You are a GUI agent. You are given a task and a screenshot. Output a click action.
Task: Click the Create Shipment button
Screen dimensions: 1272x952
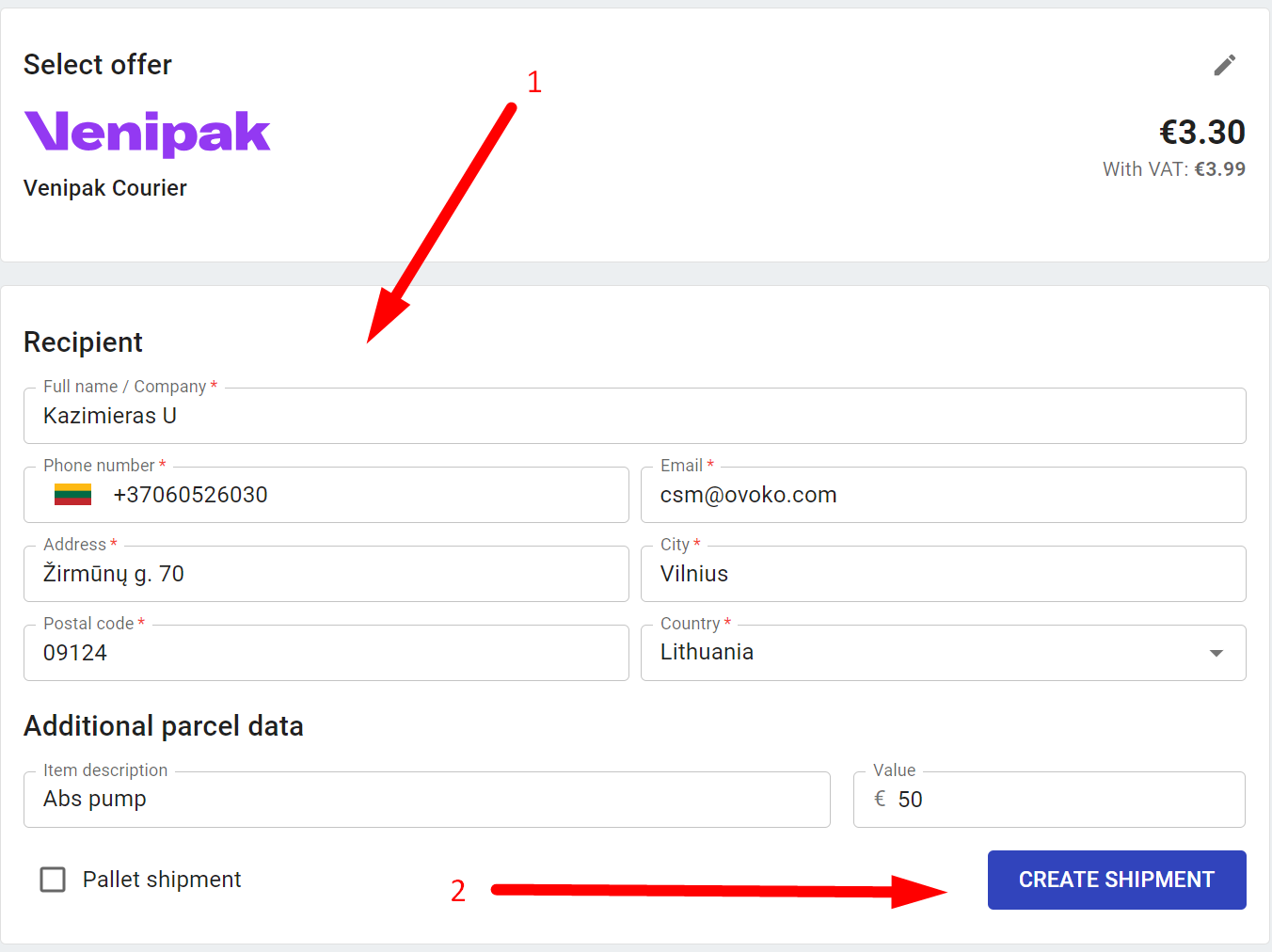1117,880
